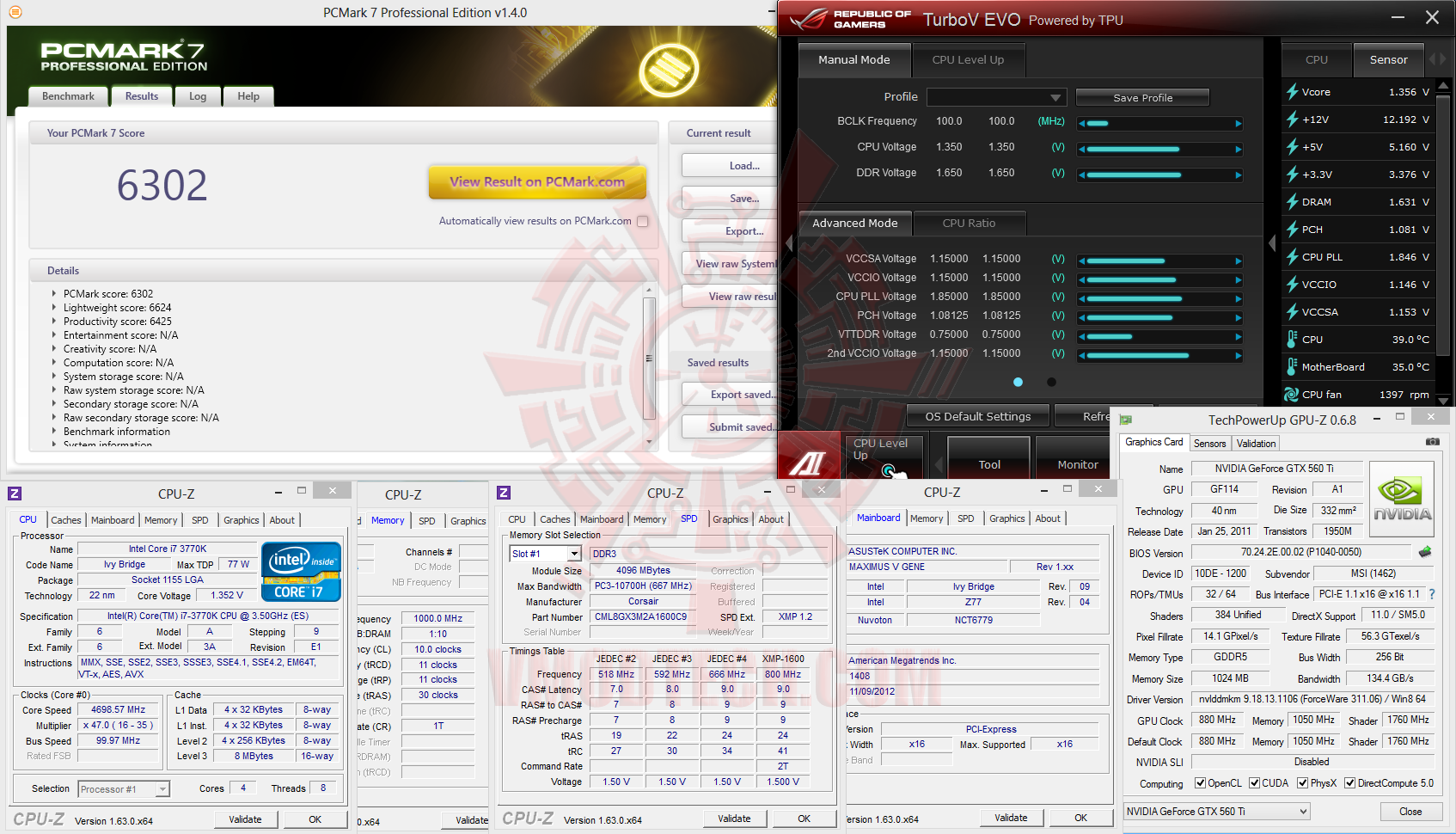Image resolution: width=1456 pixels, height=834 pixels.
Task: Click Validate in the first CPU-Z window
Action: pyautogui.click(x=245, y=819)
